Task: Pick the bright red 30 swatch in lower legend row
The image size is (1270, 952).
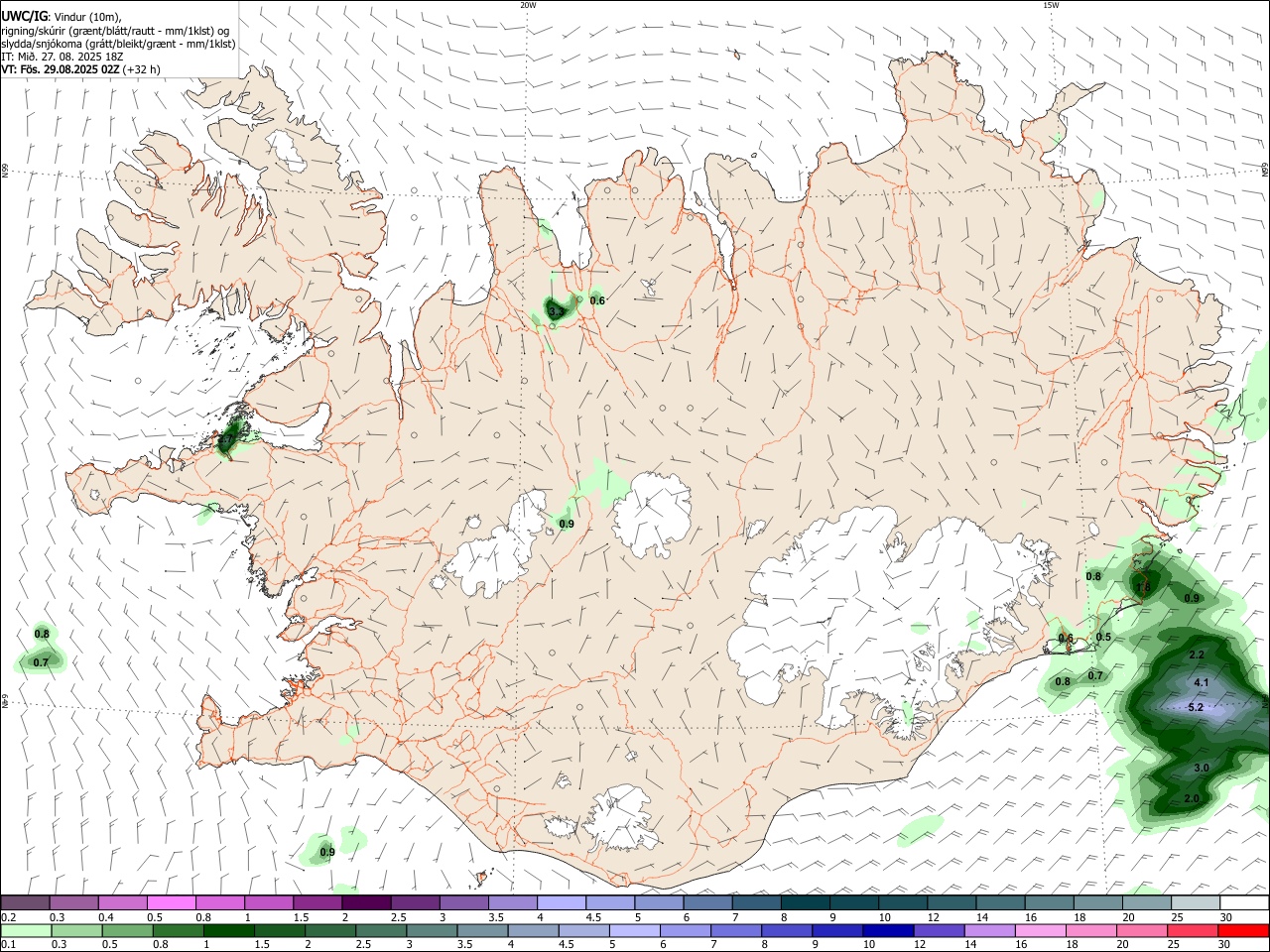Action: pos(1243,930)
